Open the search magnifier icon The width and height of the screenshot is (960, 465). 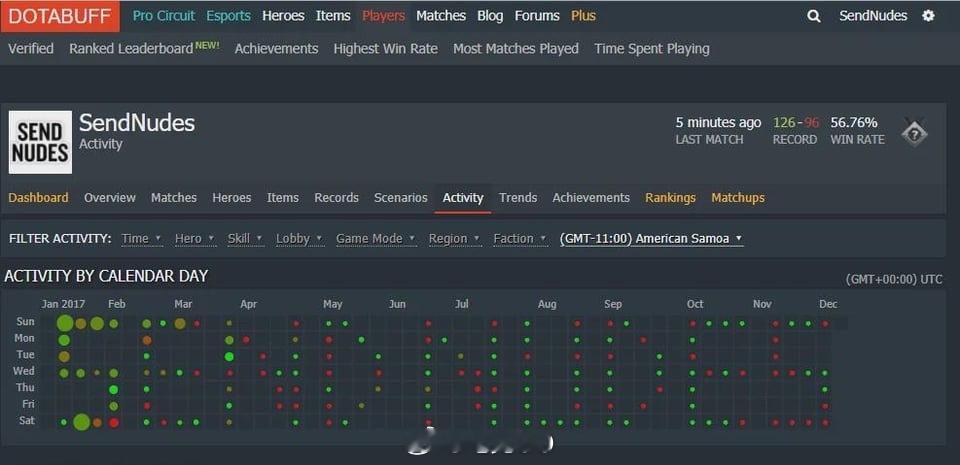(x=814, y=17)
